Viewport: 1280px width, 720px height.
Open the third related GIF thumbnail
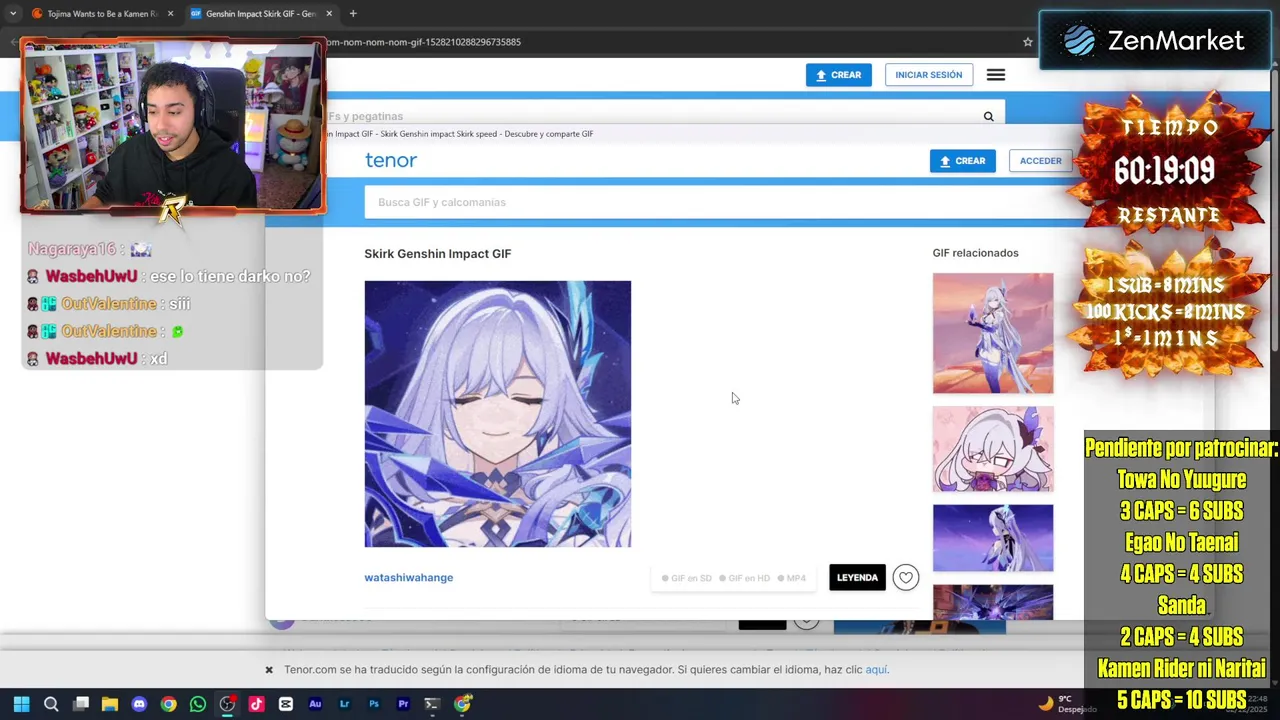992,538
